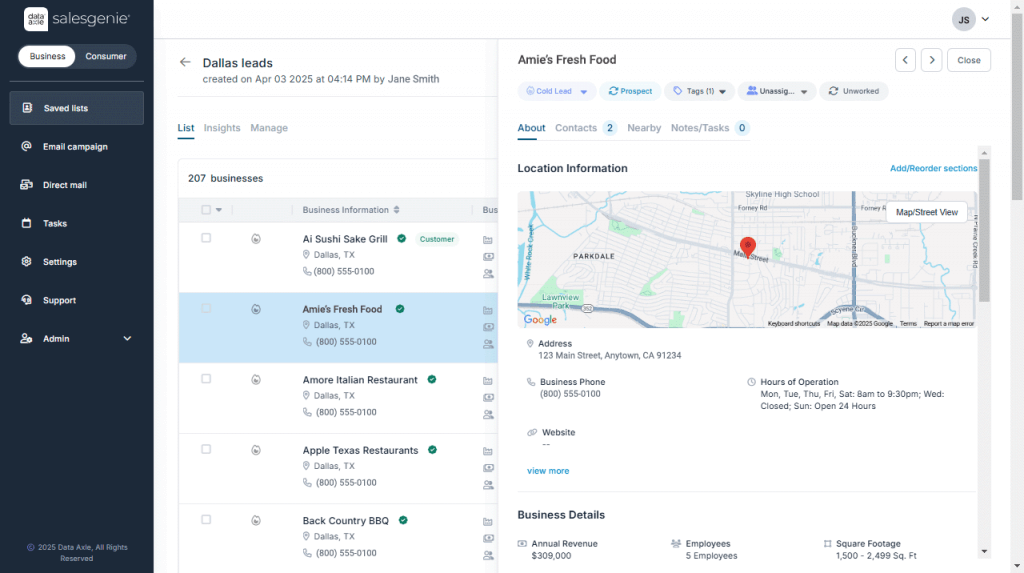This screenshot has height=573, width=1024.
Task: Click the Unworked status pill
Action: 854,91
